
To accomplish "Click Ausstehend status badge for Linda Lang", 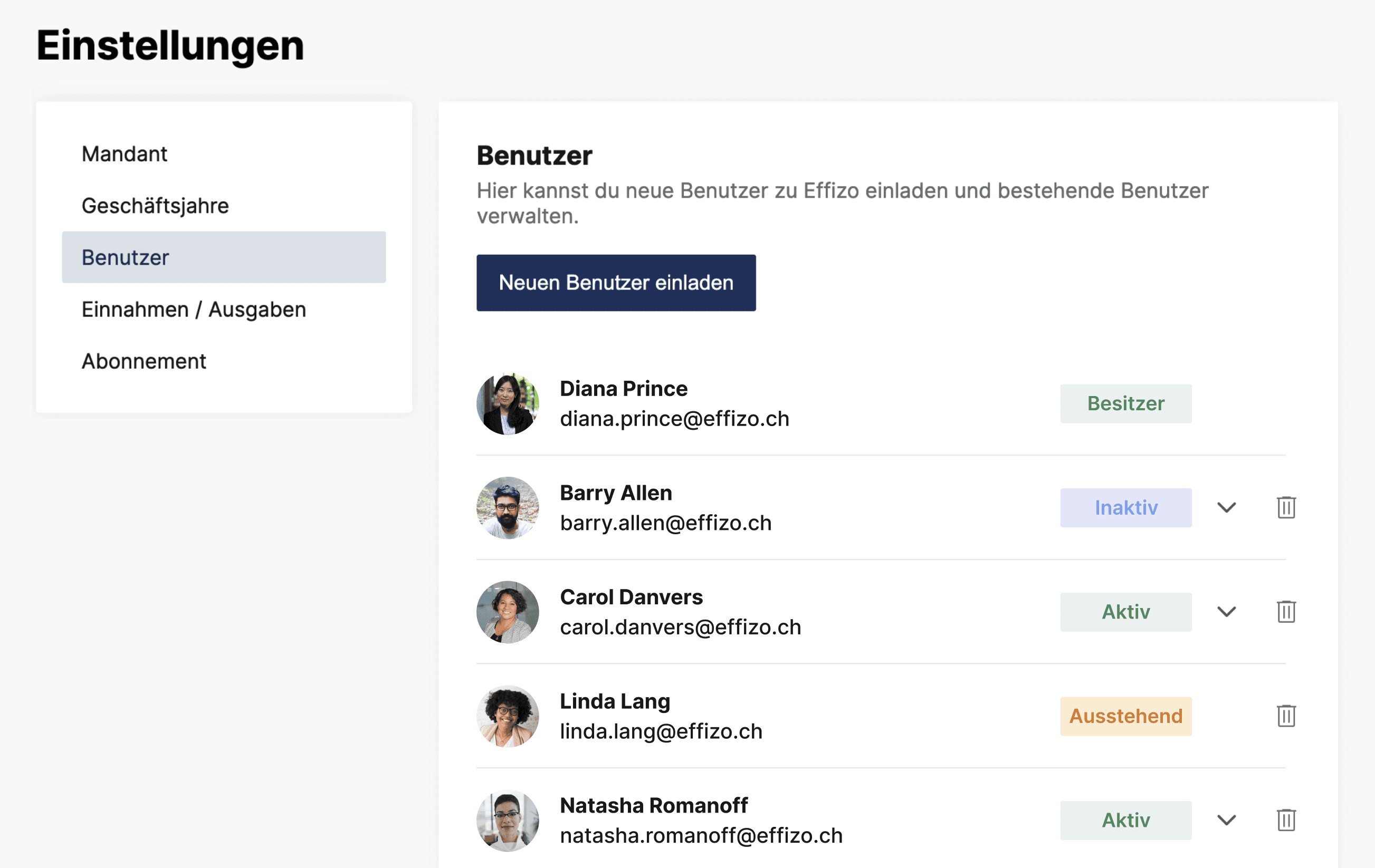I will (x=1125, y=716).
